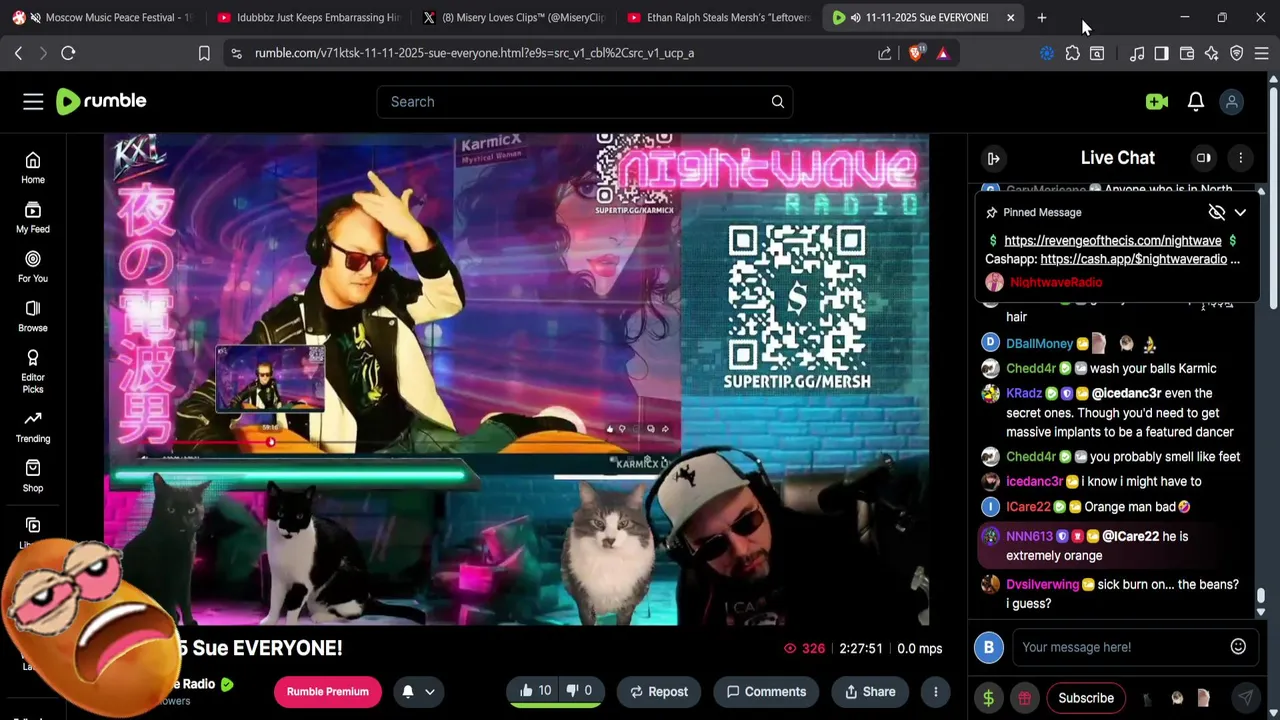Viewport: 1280px width, 720px height.
Task: Go back to previous page
Action: coord(18,53)
